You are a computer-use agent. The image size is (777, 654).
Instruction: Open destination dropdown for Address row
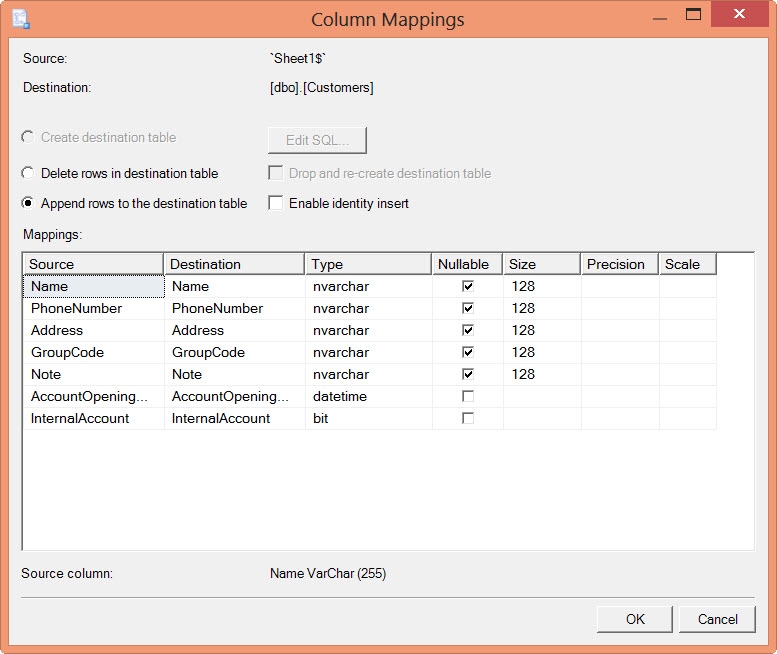(235, 330)
